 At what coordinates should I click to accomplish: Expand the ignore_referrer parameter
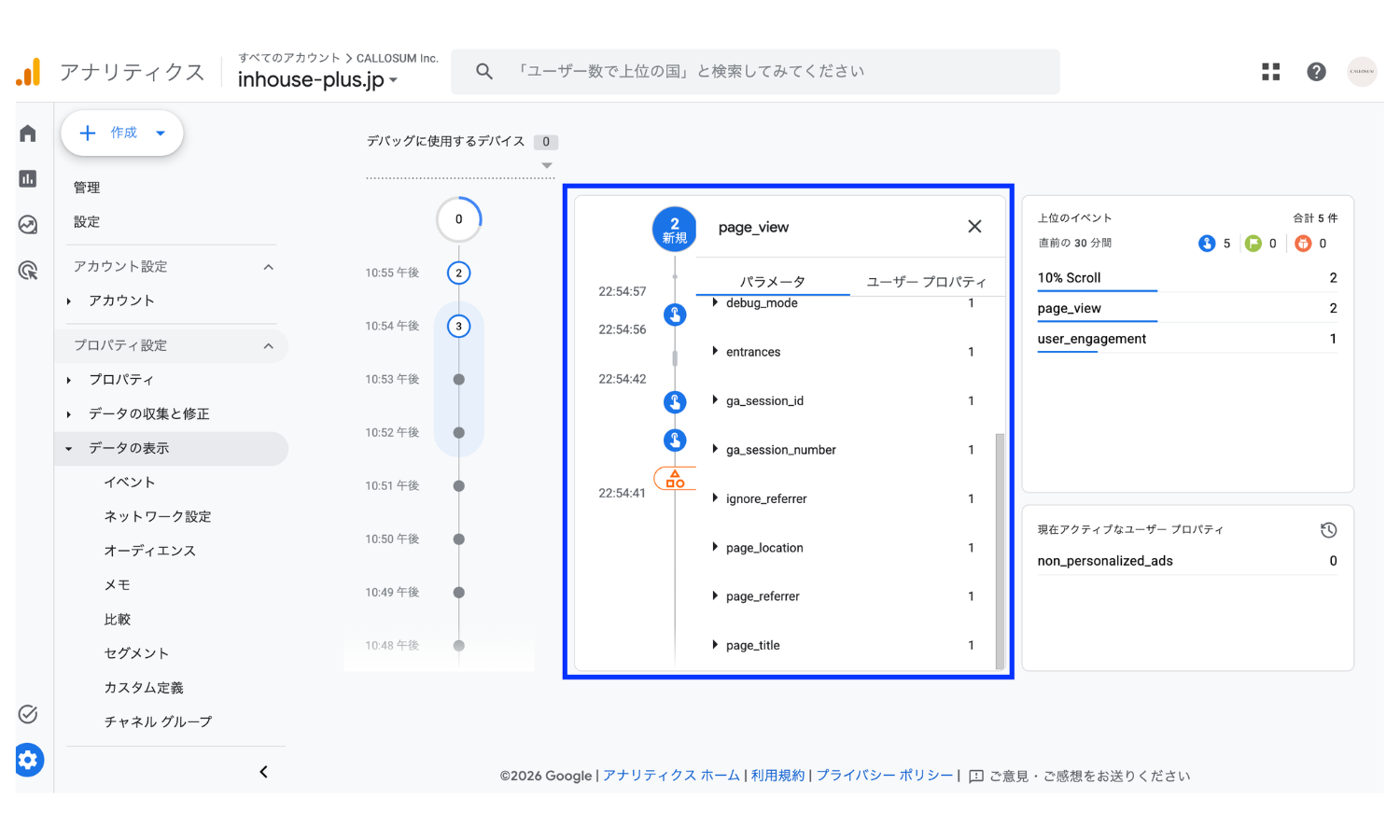[715, 498]
